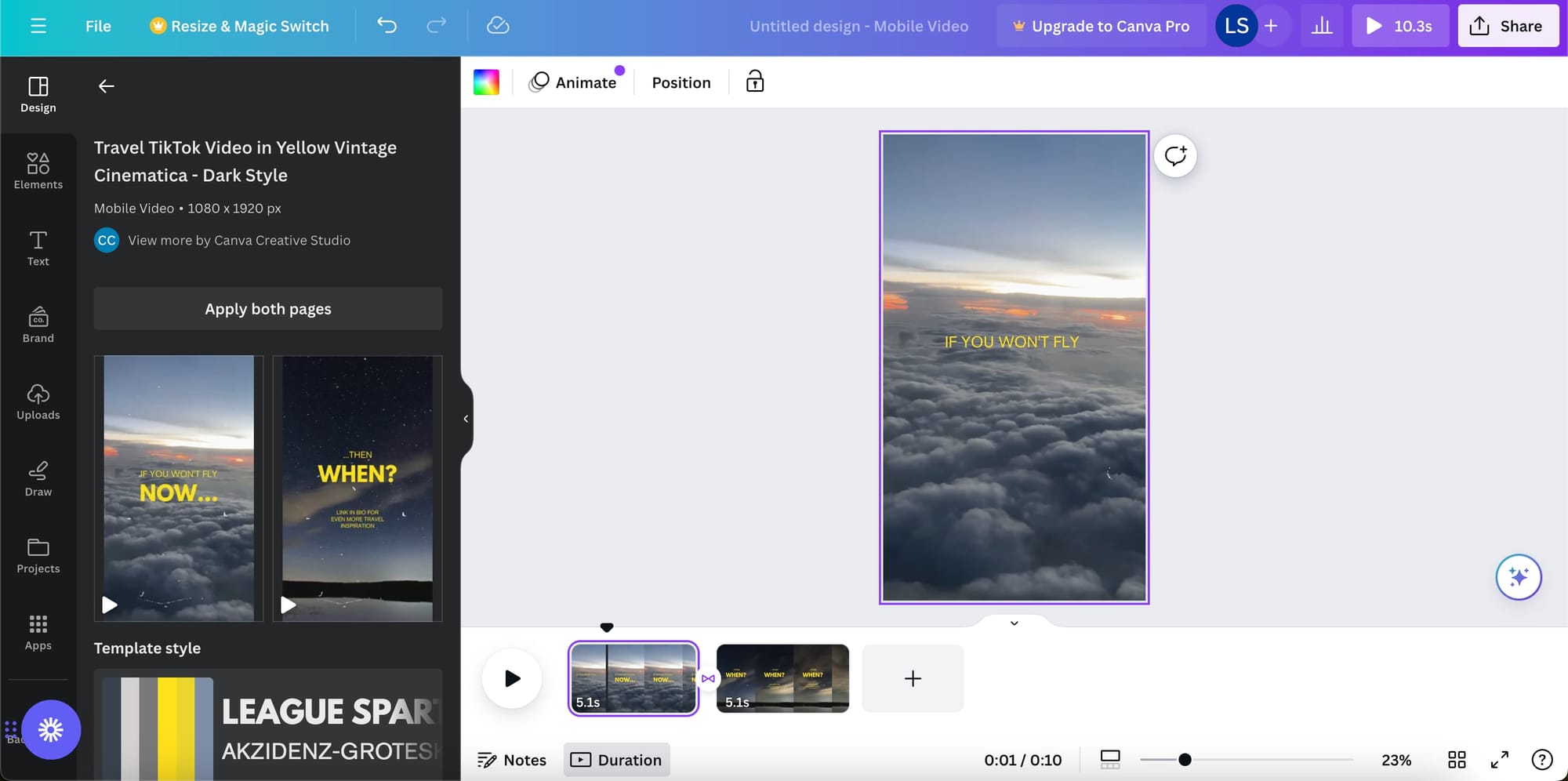Open the Uploads panel

click(38, 402)
